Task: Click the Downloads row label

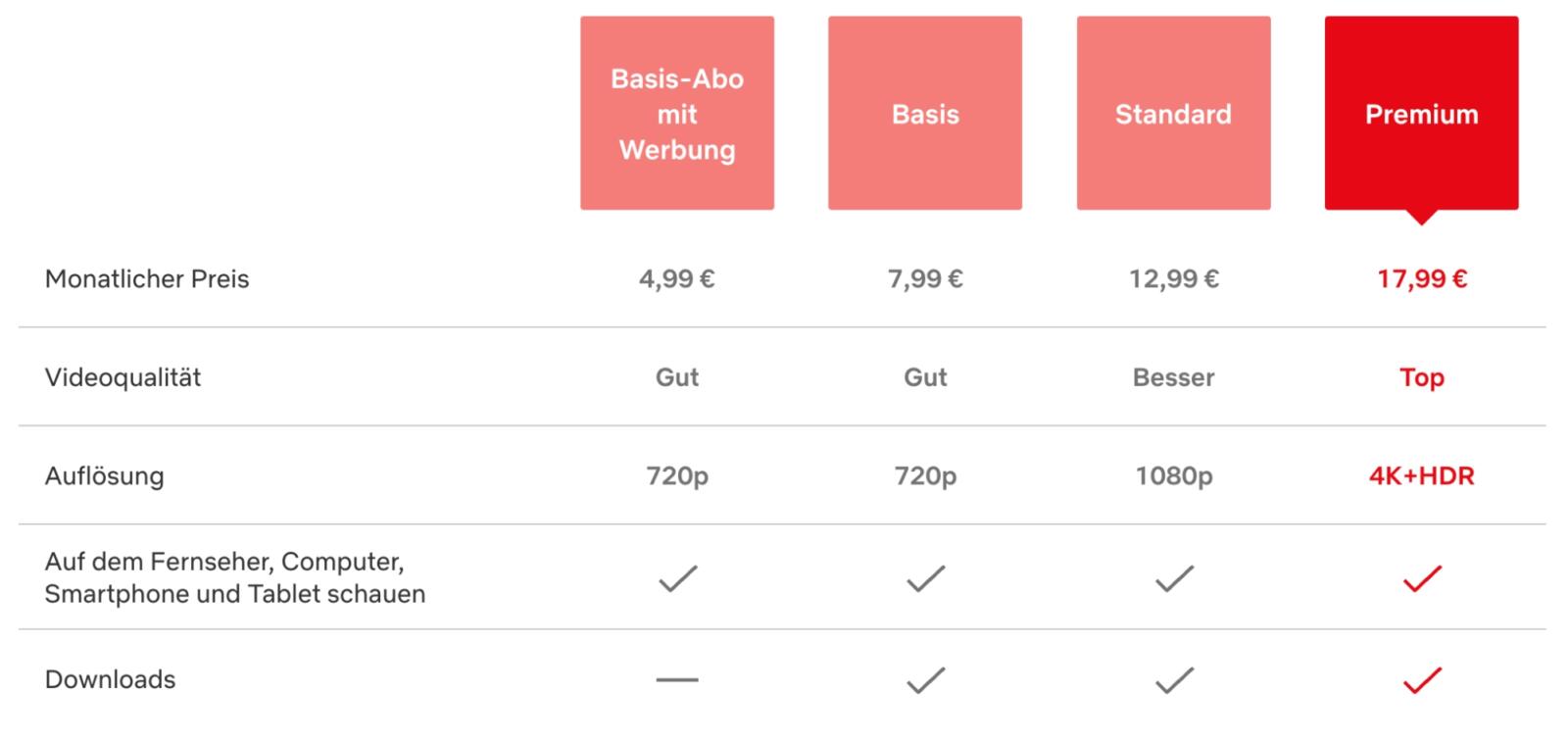Action: click(x=111, y=679)
